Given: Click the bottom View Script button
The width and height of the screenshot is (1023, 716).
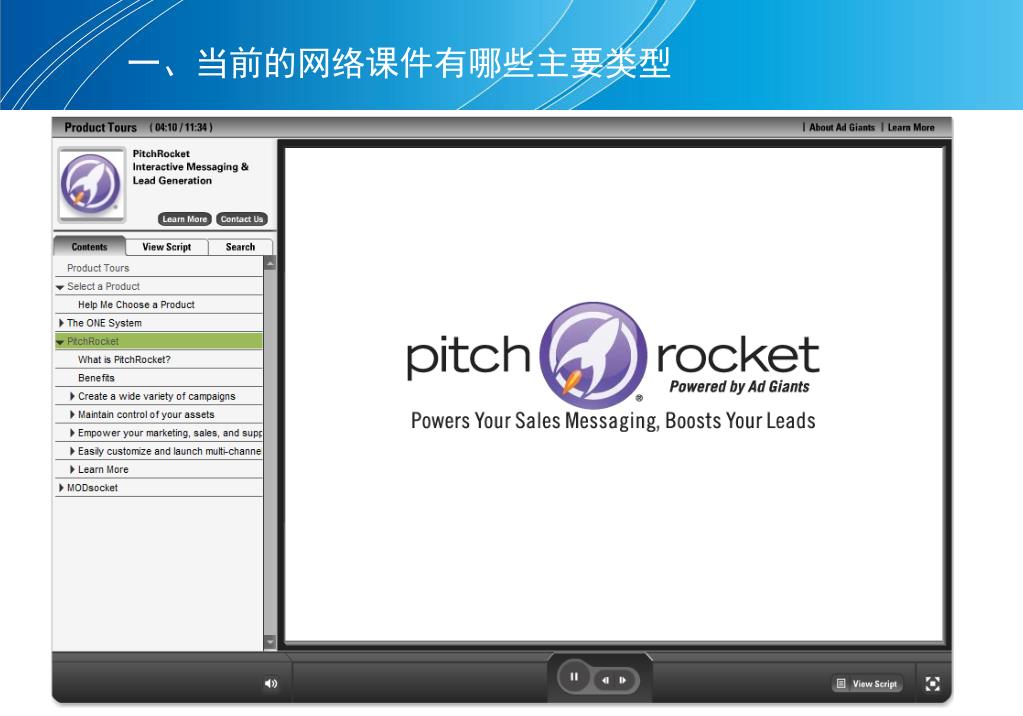Looking at the screenshot, I should (868, 683).
